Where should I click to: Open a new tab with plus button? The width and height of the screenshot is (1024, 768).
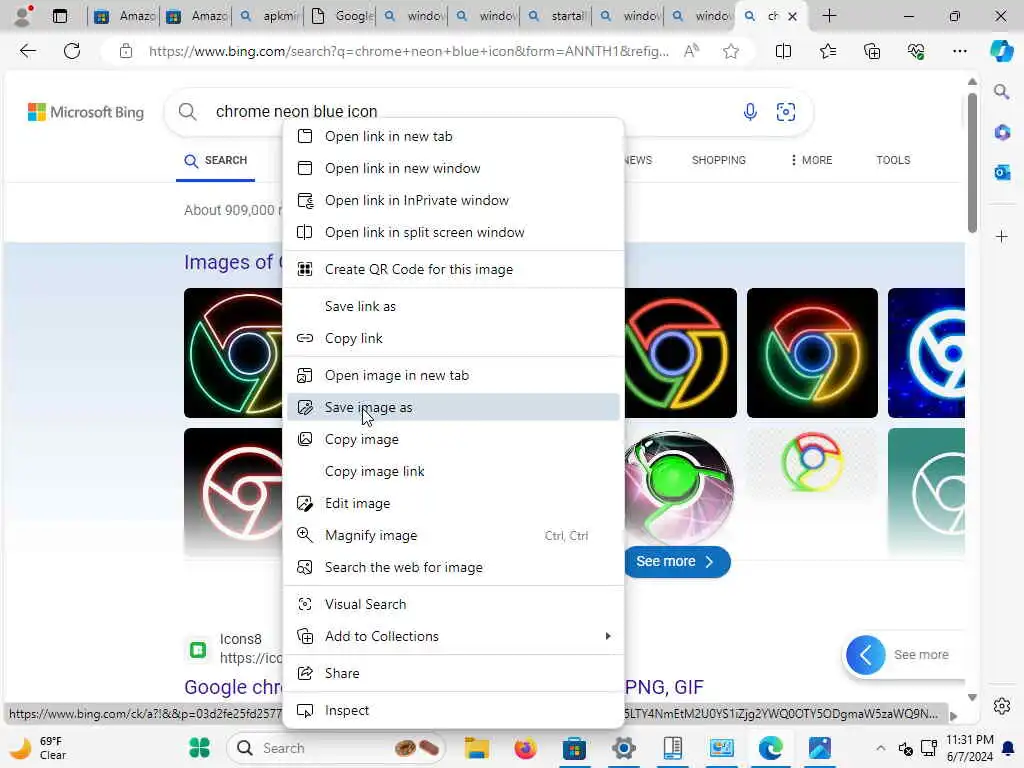pyautogui.click(x=829, y=16)
